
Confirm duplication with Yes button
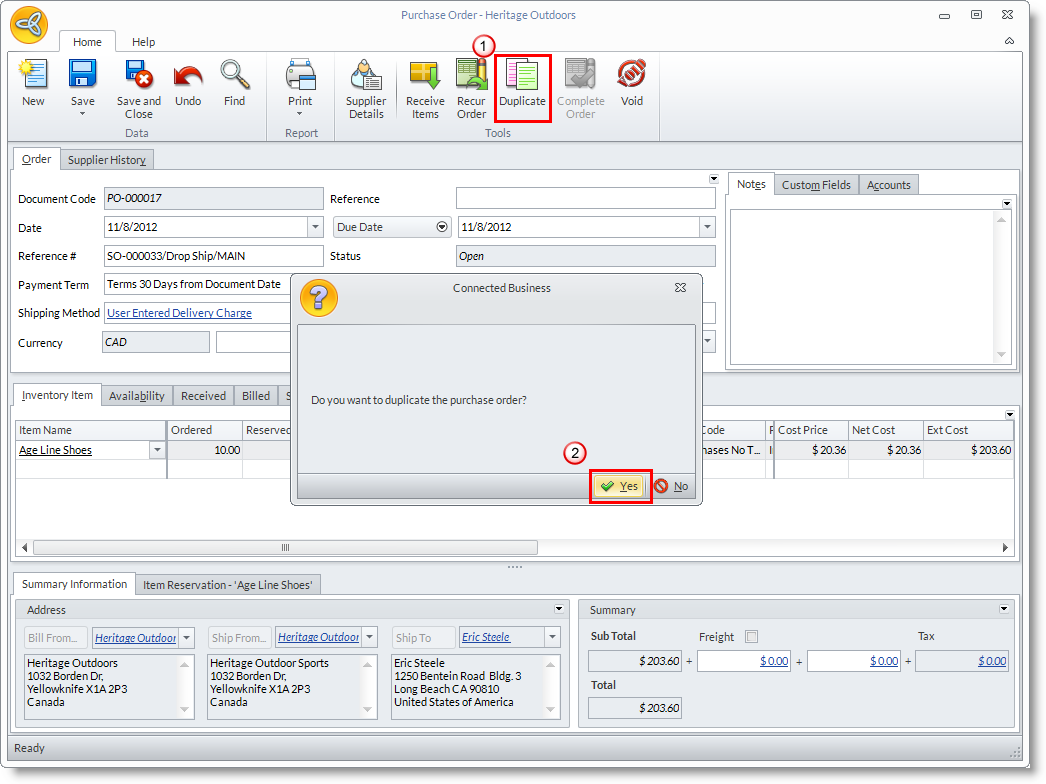pyautogui.click(x=620, y=486)
